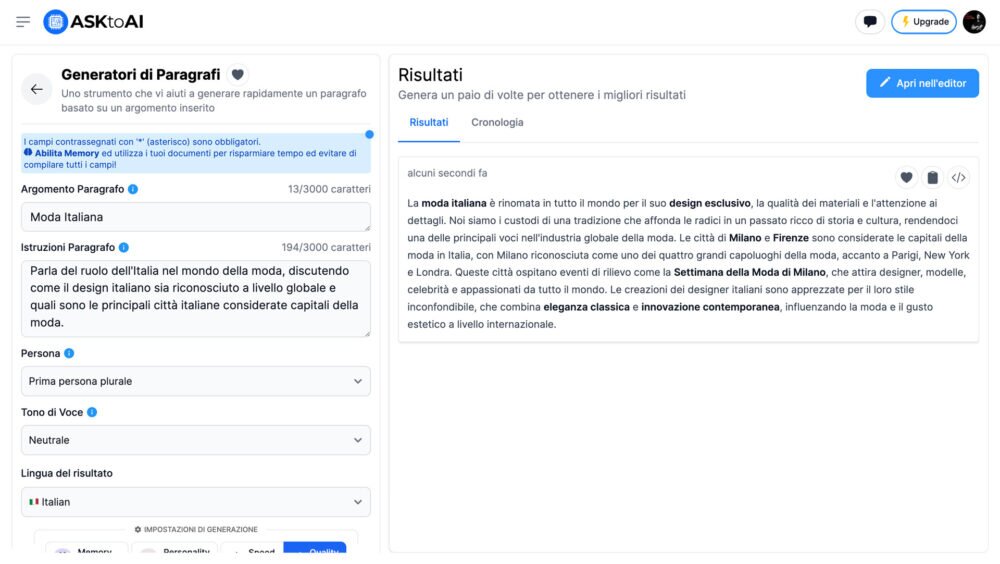The image size is (1000, 564).
Task: Expand the Persona dropdown
Action: tap(195, 381)
